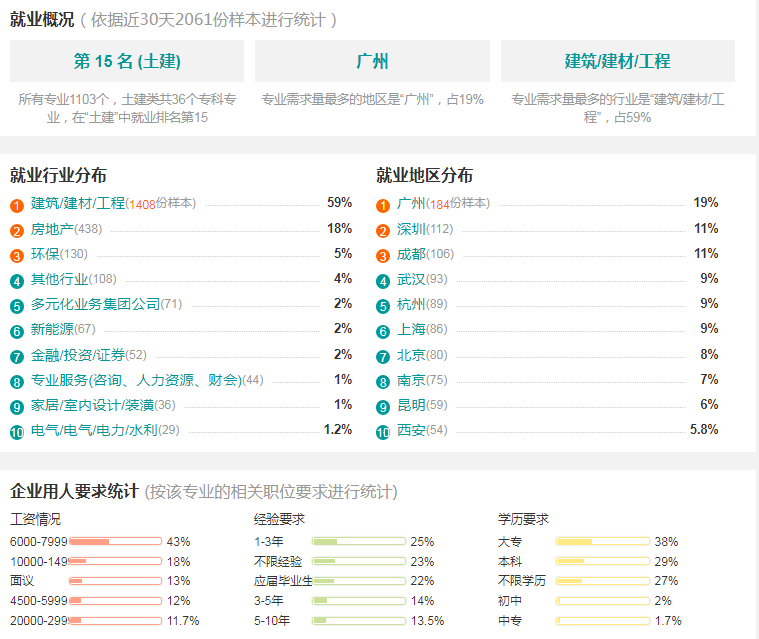
Task: Open the 上海 region link
Action: pyautogui.click(x=411, y=330)
